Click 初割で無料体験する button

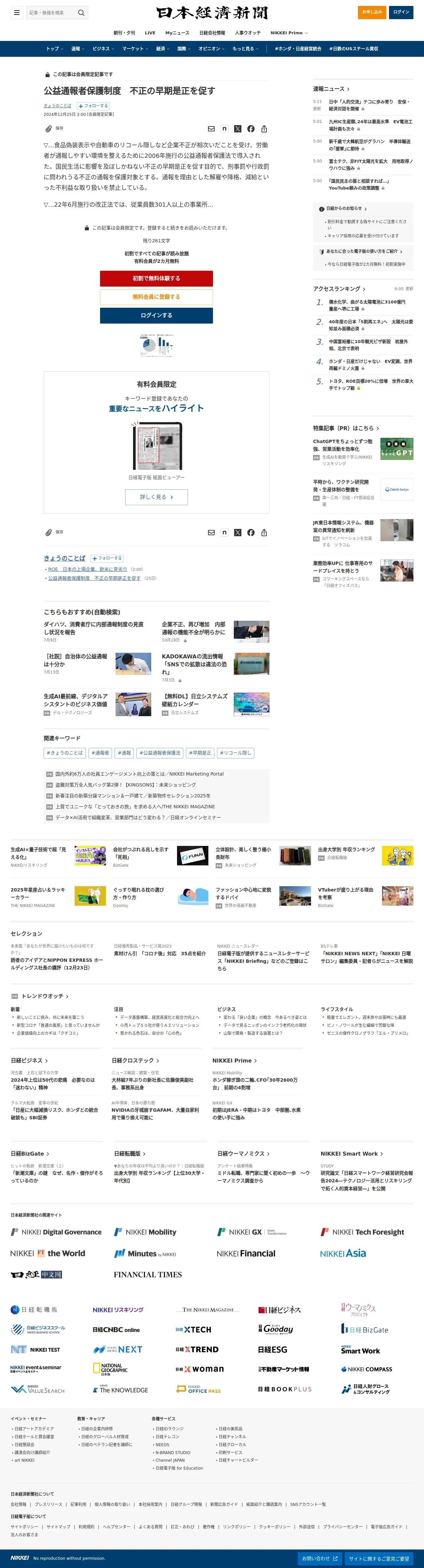(x=157, y=278)
